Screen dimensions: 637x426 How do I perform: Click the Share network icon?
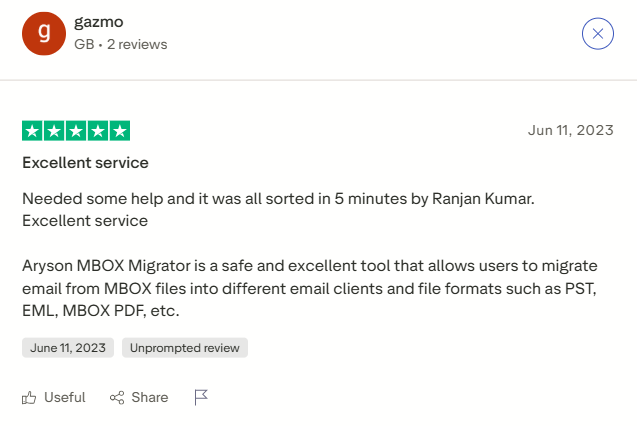(x=117, y=397)
